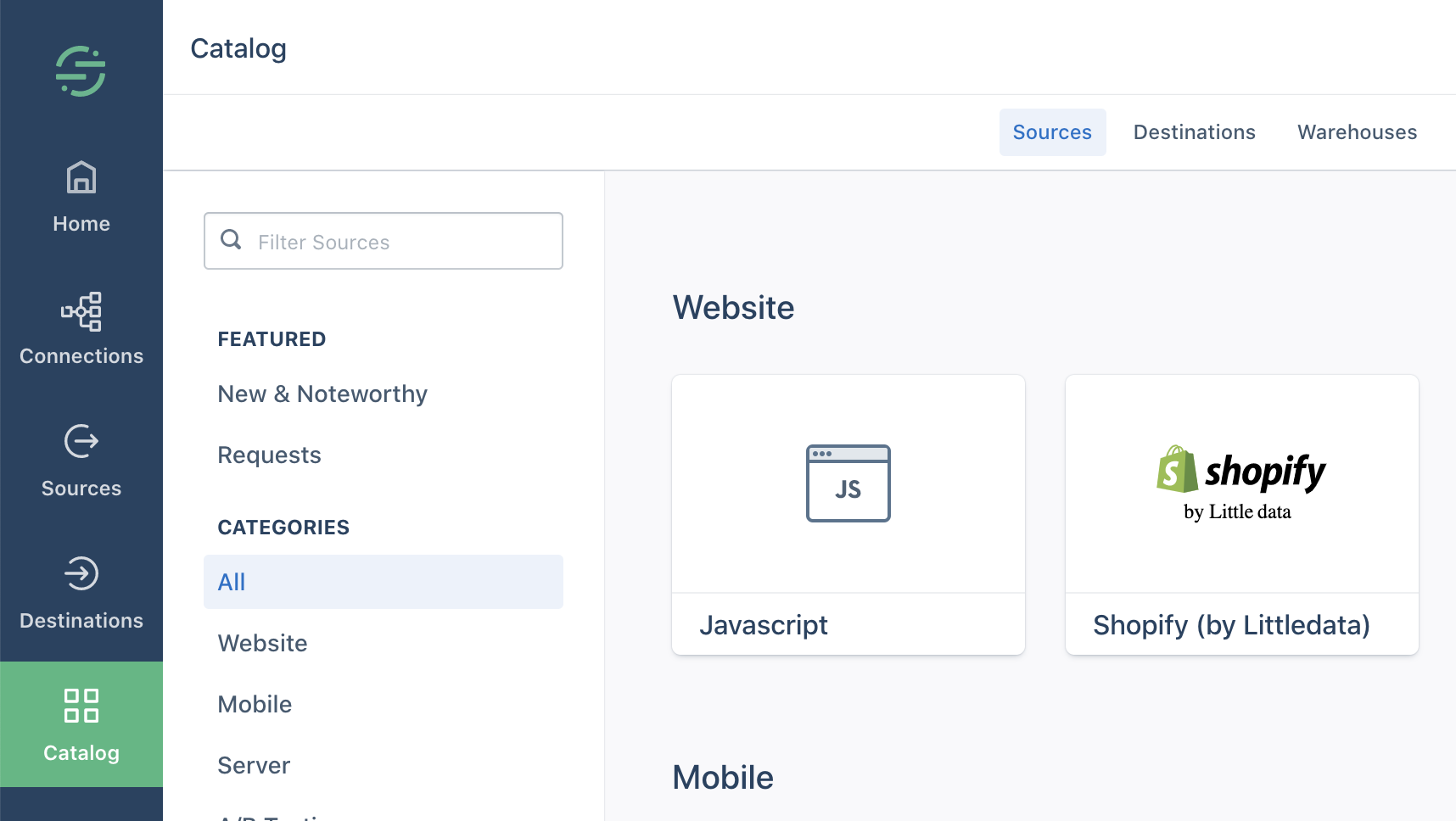The image size is (1456, 821).
Task: Go to Sources via sidebar icon
Action: tap(81, 441)
